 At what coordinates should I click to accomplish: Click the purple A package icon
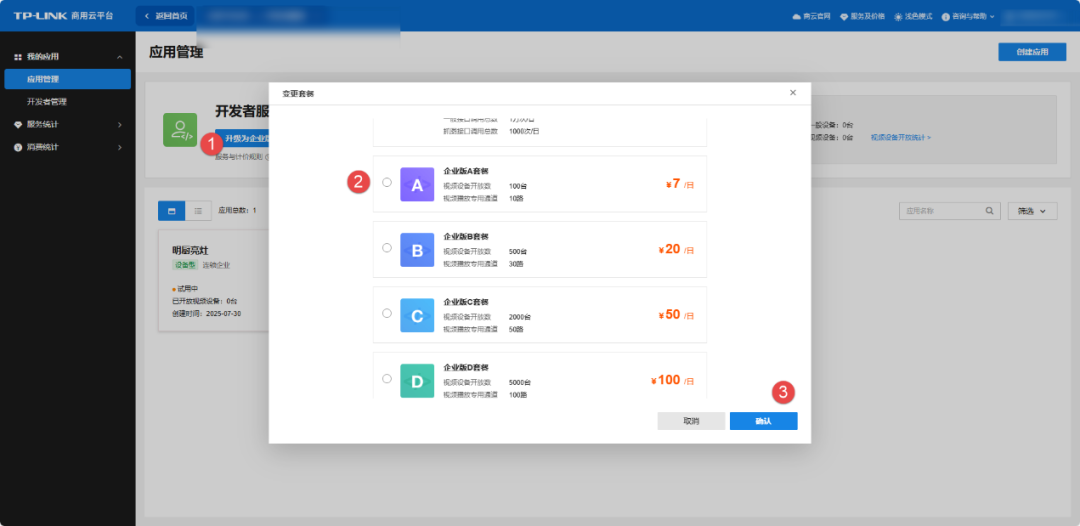417,185
